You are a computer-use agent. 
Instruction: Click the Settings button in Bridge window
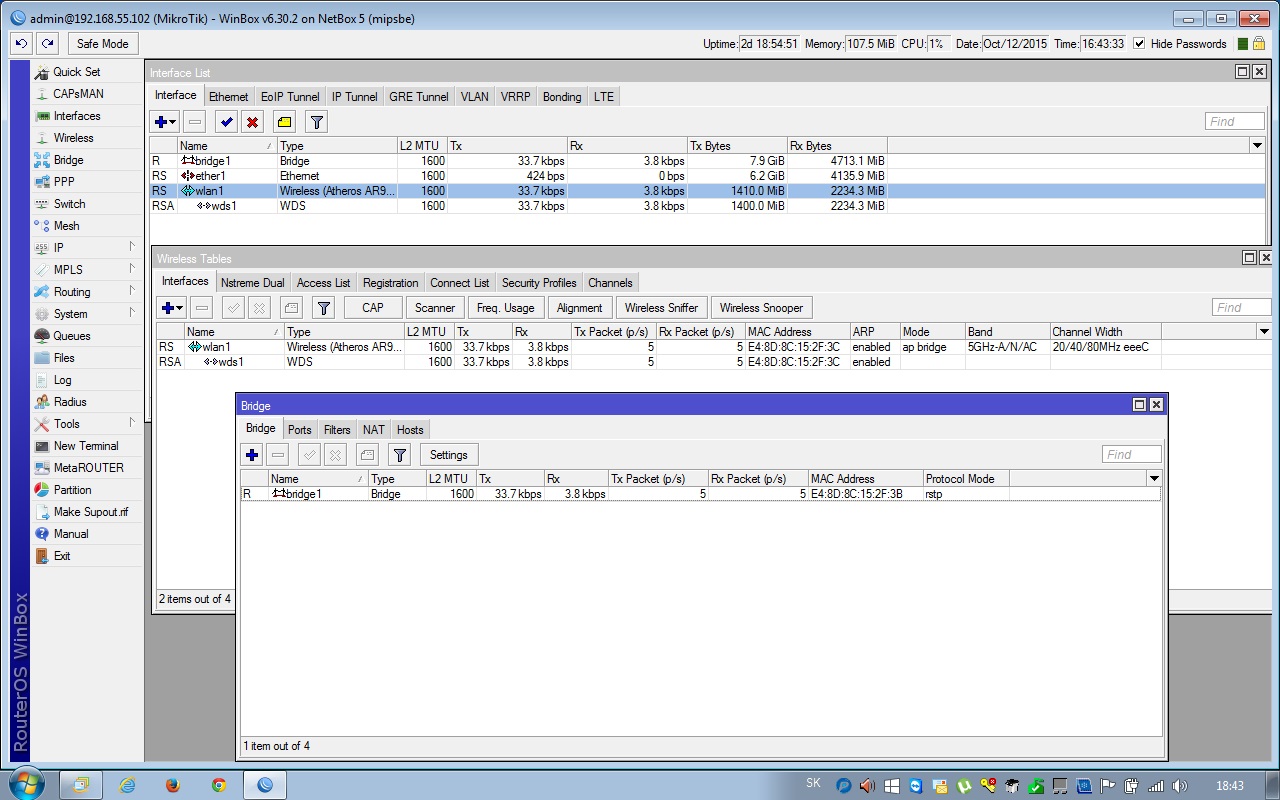tap(449, 455)
